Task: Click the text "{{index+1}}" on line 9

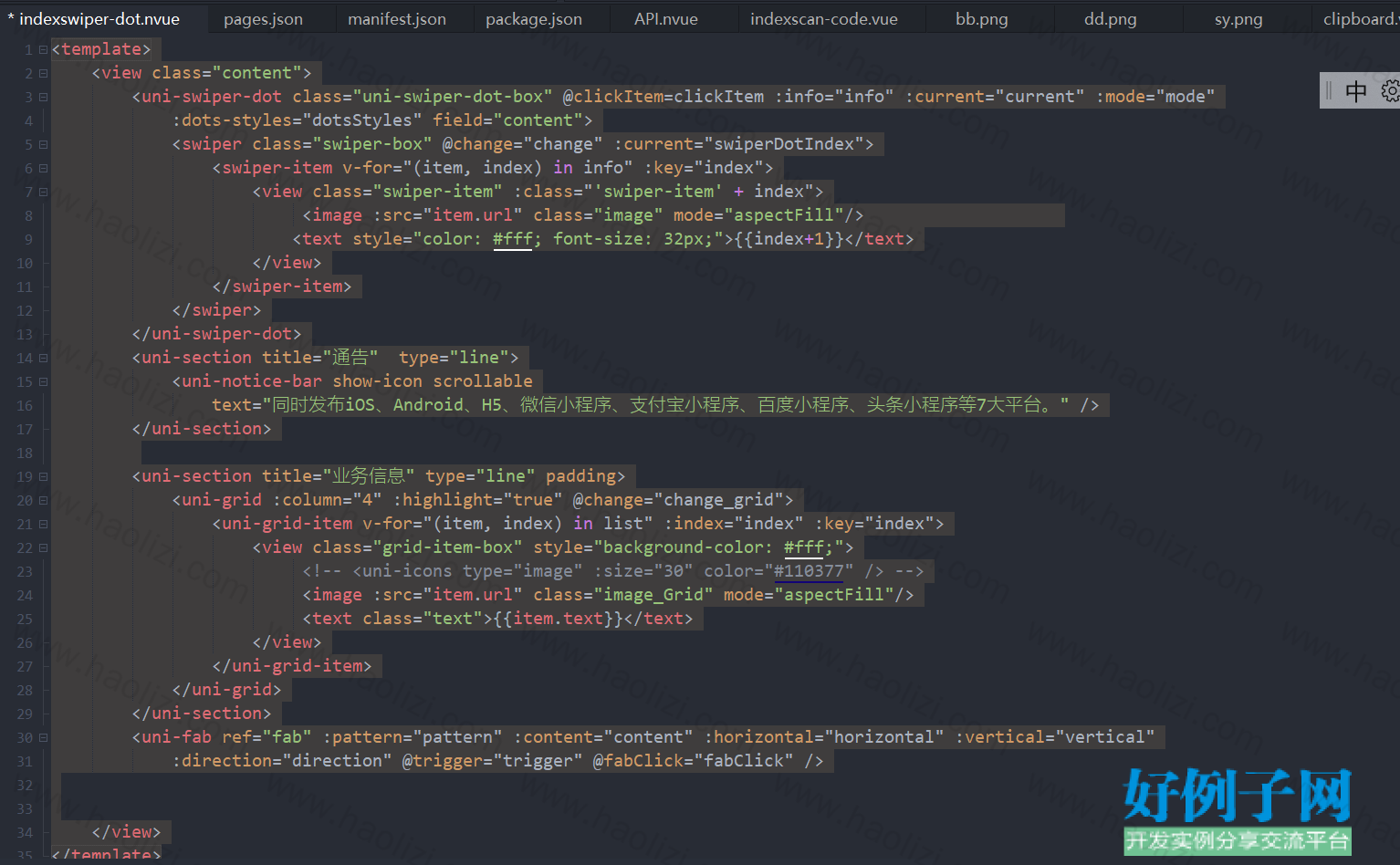Action: coord(789,239)
